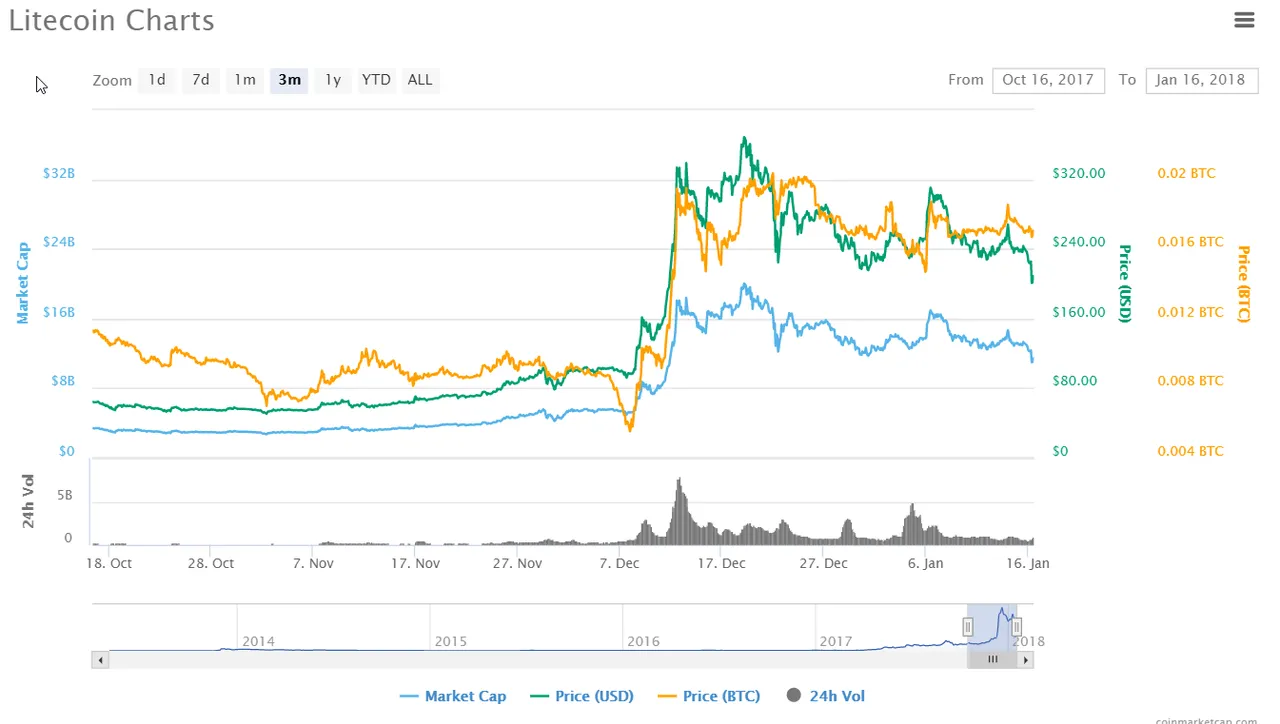This screenshot has height=724, width=1280.
Task: Click the $32B market cap axis label
Action: (x=58, y=173)
